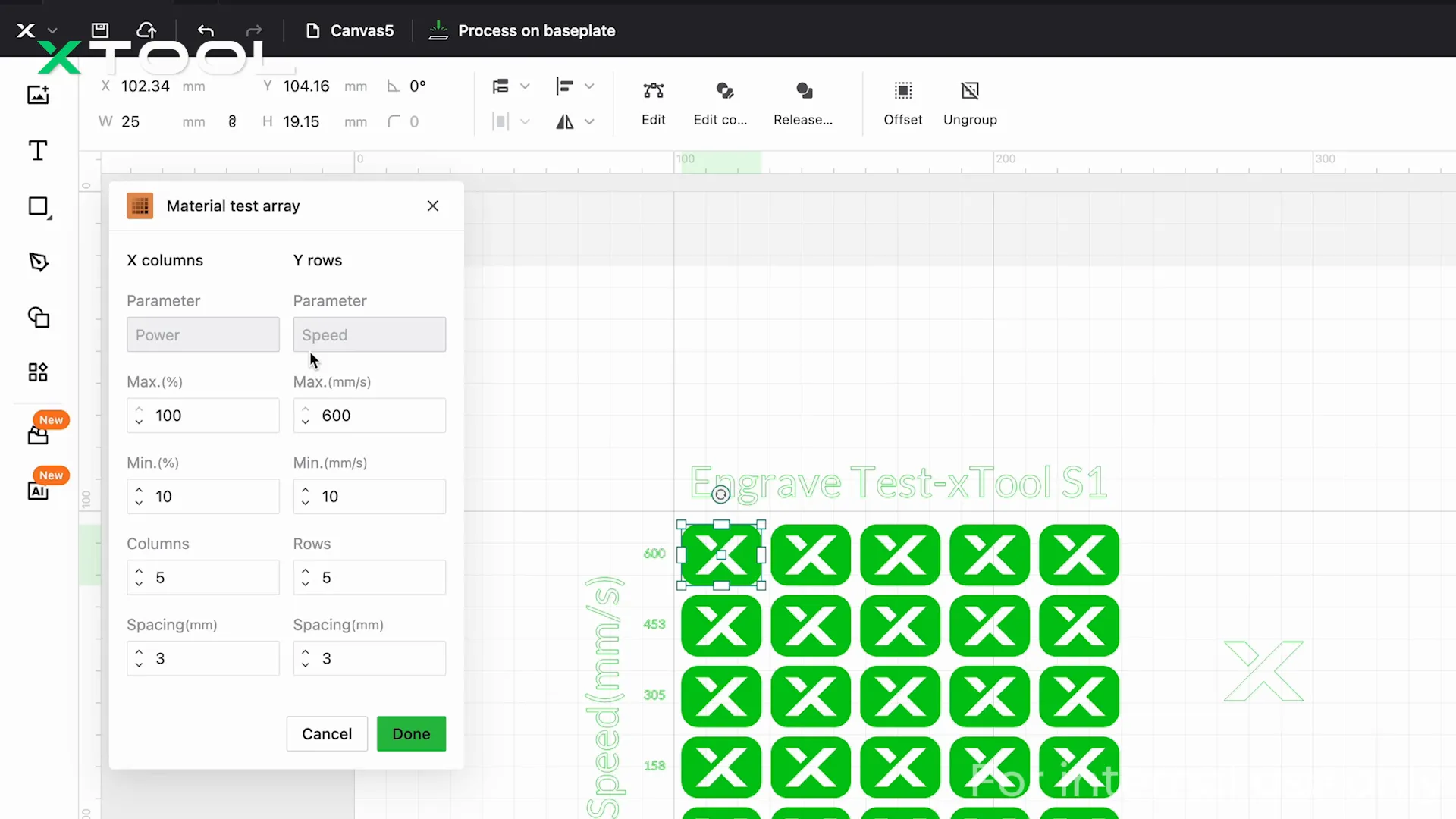1456x819 pixels.
Task: Click the Max speed 600 field
Action: pos(369,416)
